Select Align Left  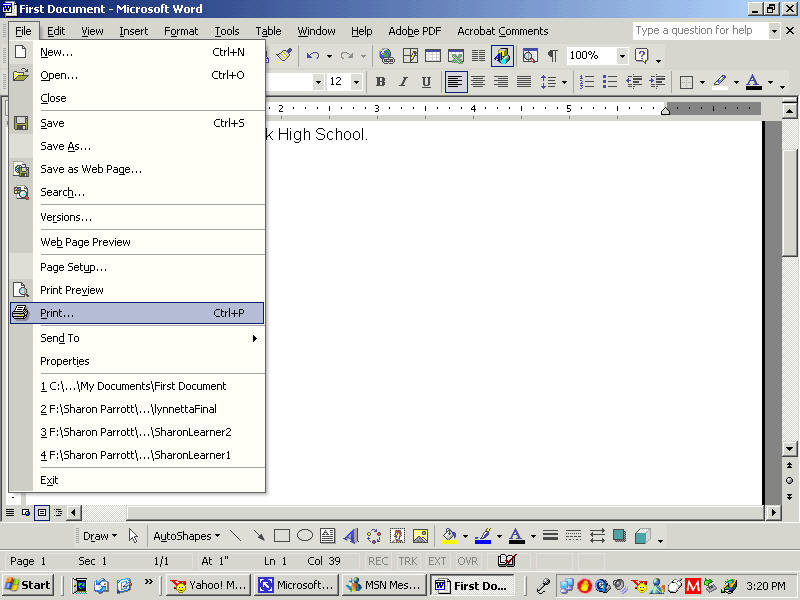click(x=456, y=82)
